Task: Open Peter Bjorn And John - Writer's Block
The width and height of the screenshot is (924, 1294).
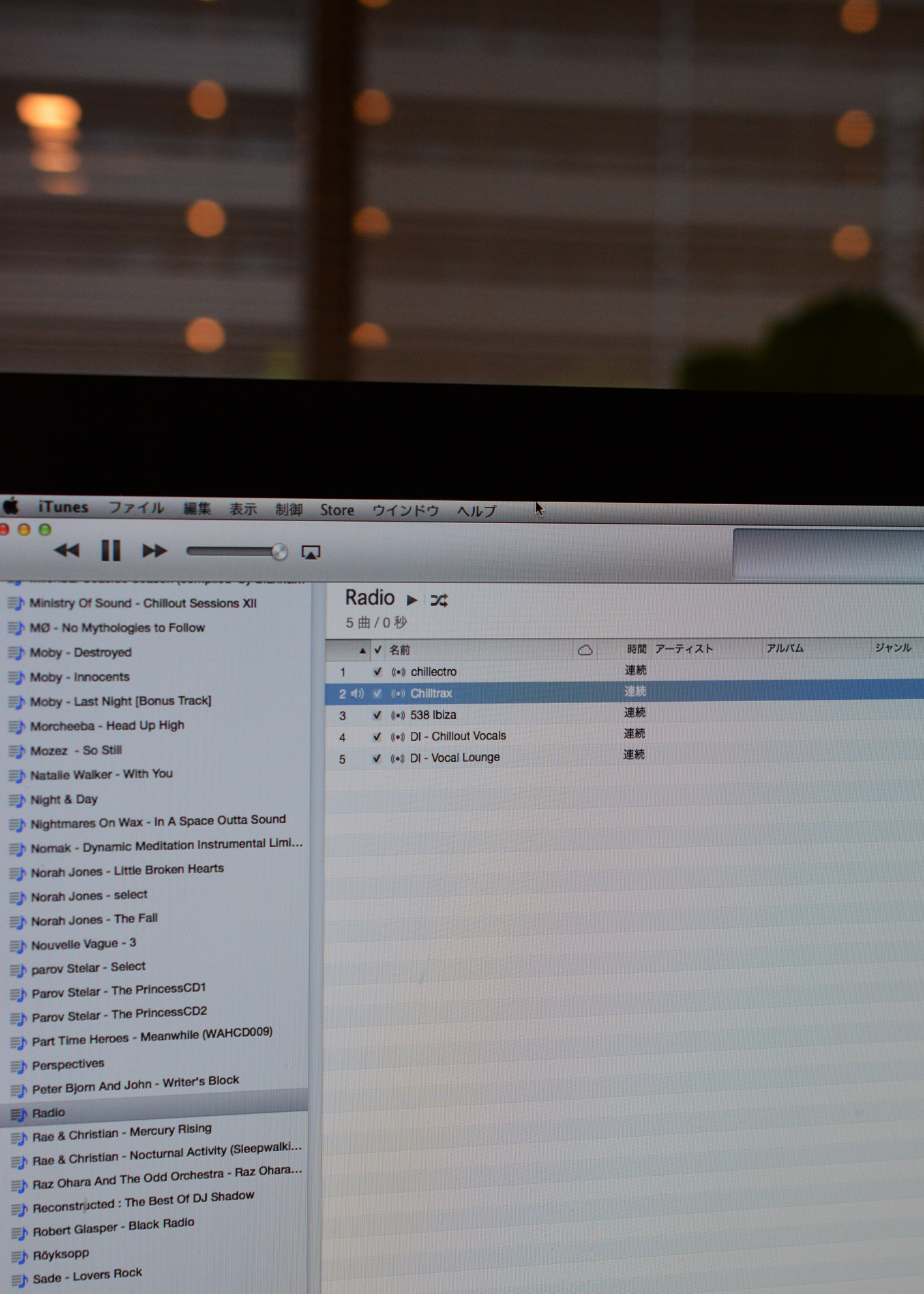Action: 136,1085
